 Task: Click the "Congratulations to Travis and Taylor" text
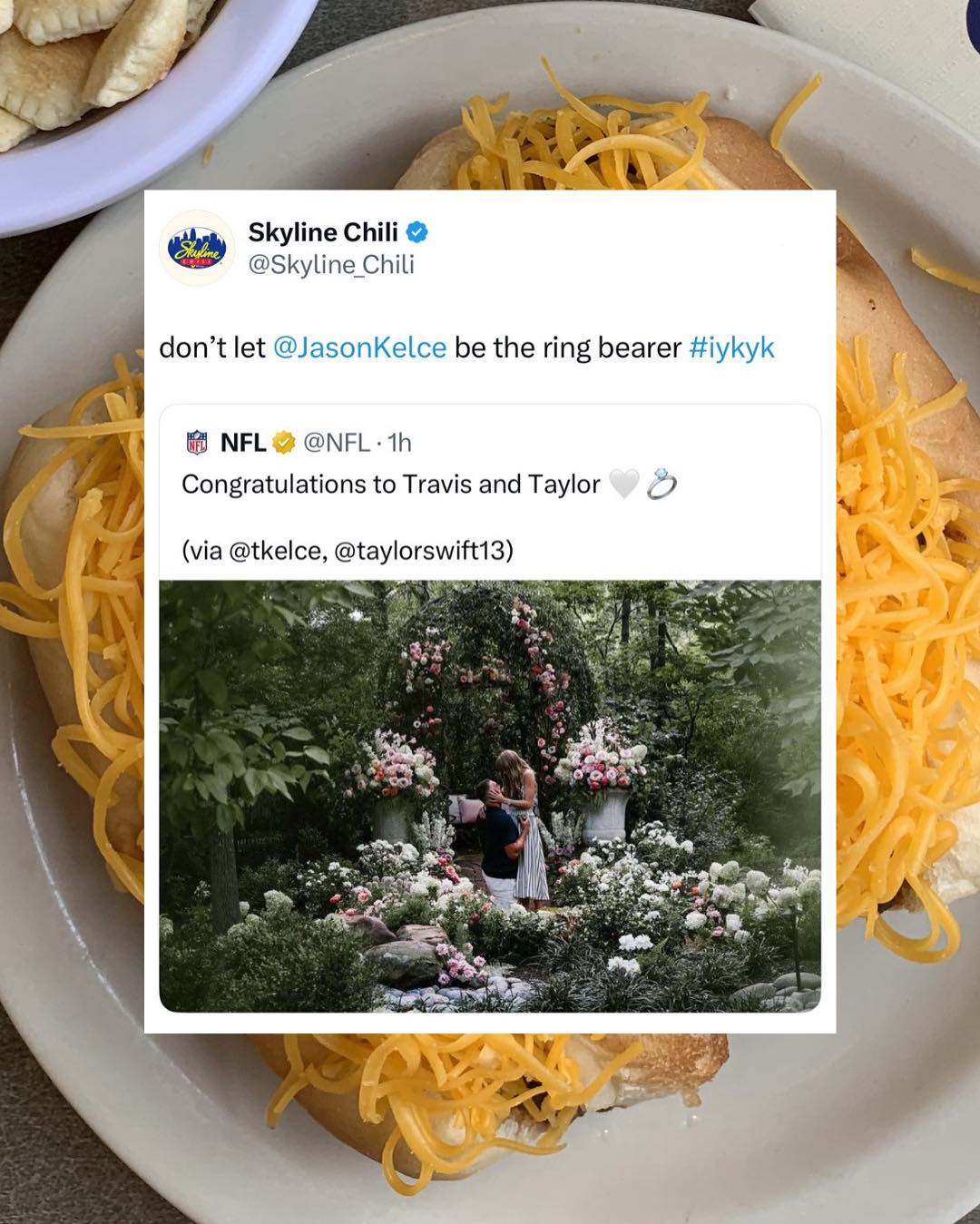tap(391, 485)
